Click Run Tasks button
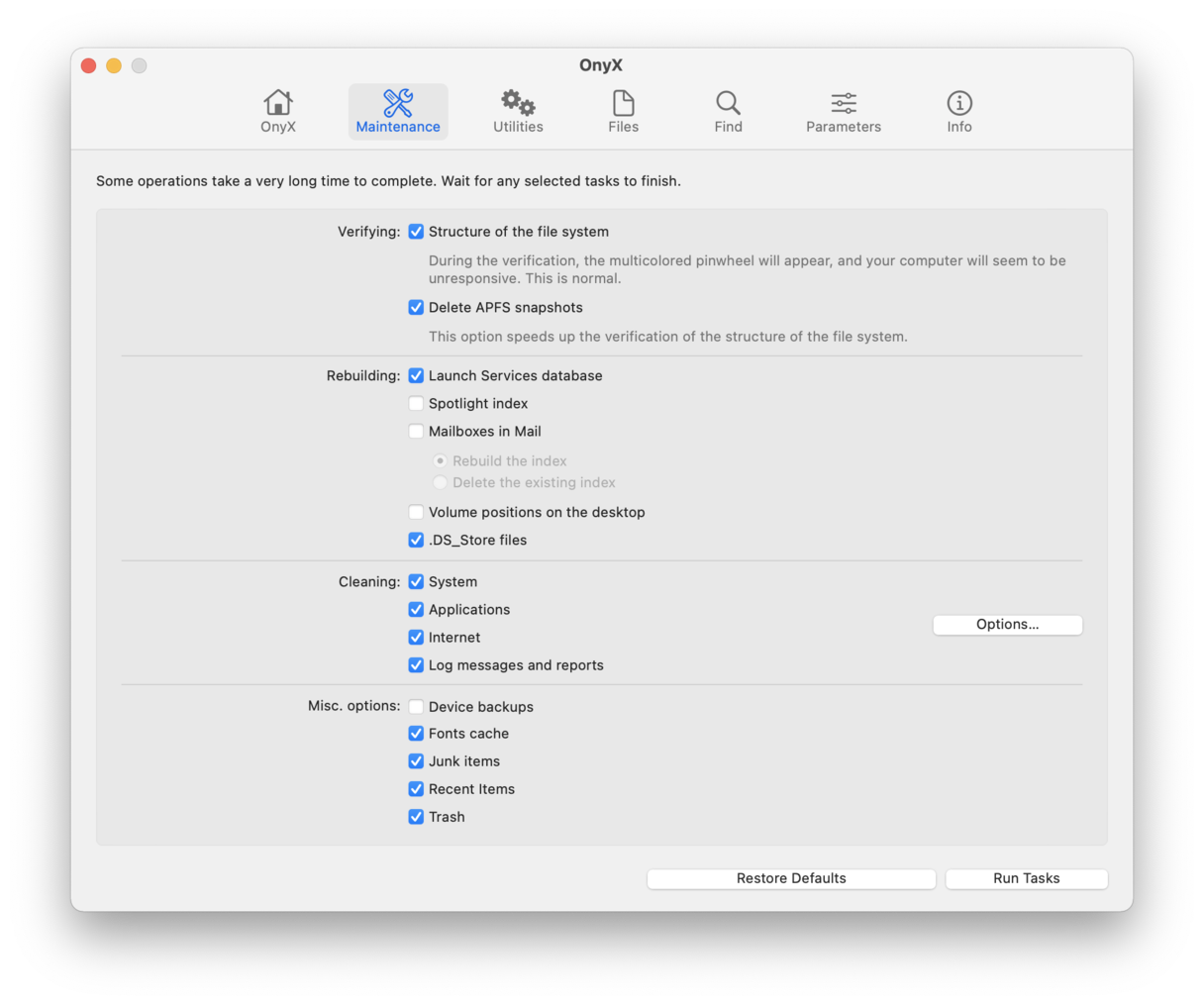Viewport: 1204px width, 1005px height. 1027,878
